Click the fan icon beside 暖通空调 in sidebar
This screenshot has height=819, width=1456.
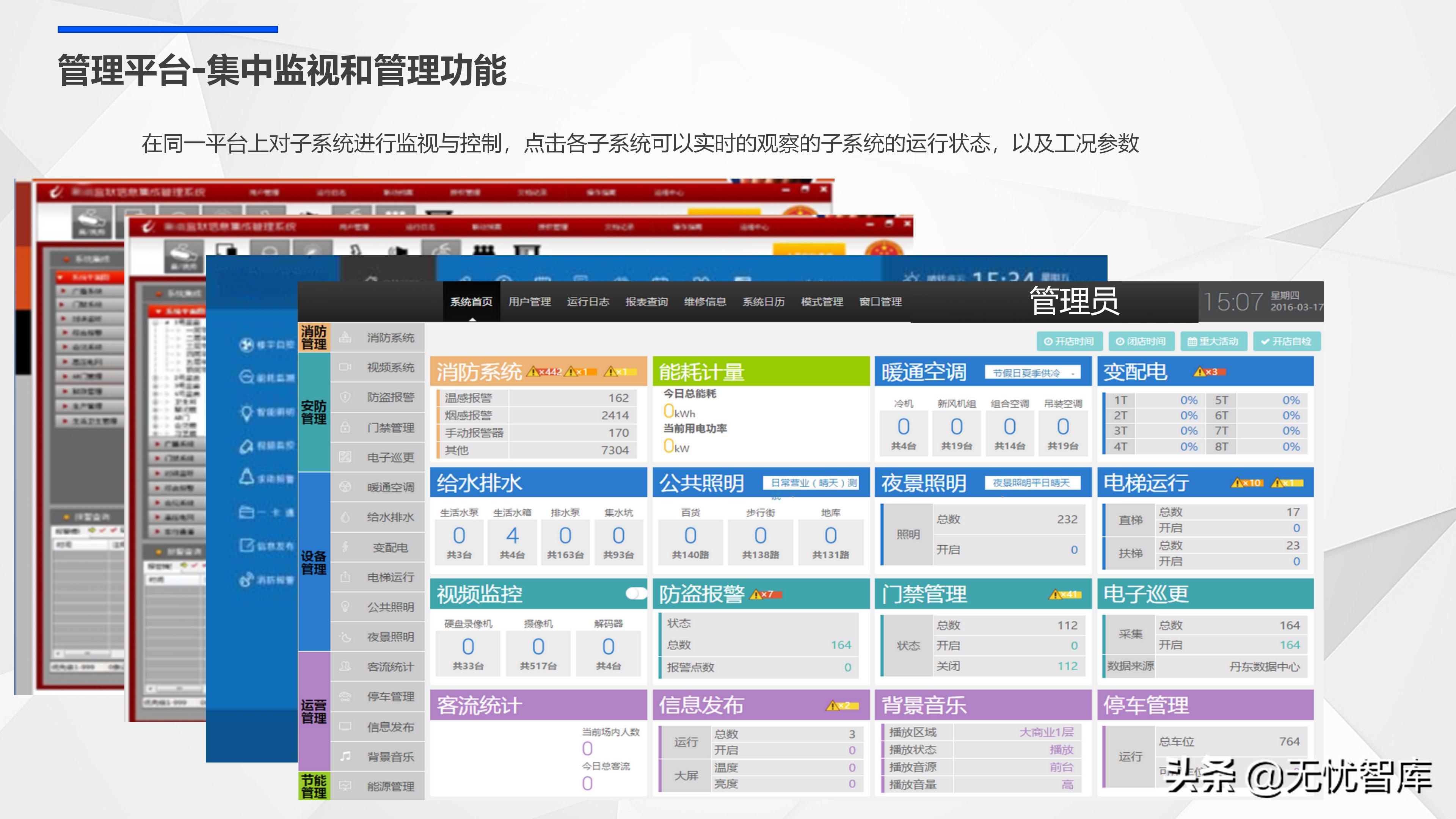pos(345,487)
